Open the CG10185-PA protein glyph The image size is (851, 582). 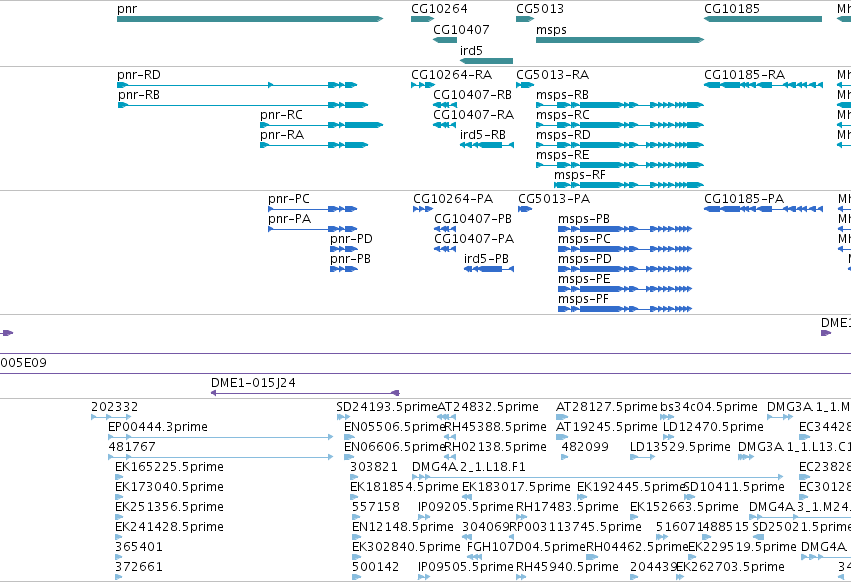pos(763,209)
